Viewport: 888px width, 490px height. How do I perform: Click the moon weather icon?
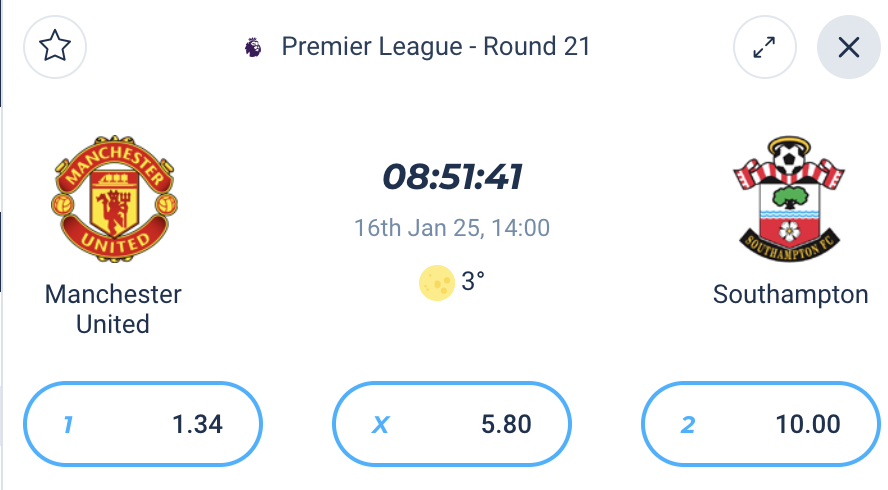coord(437,282)
